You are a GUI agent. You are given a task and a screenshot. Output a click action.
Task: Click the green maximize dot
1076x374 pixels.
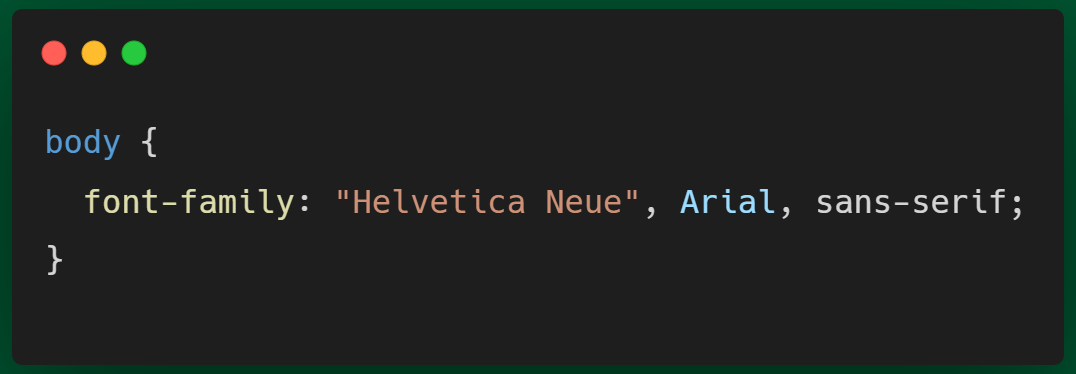(134, 54)
